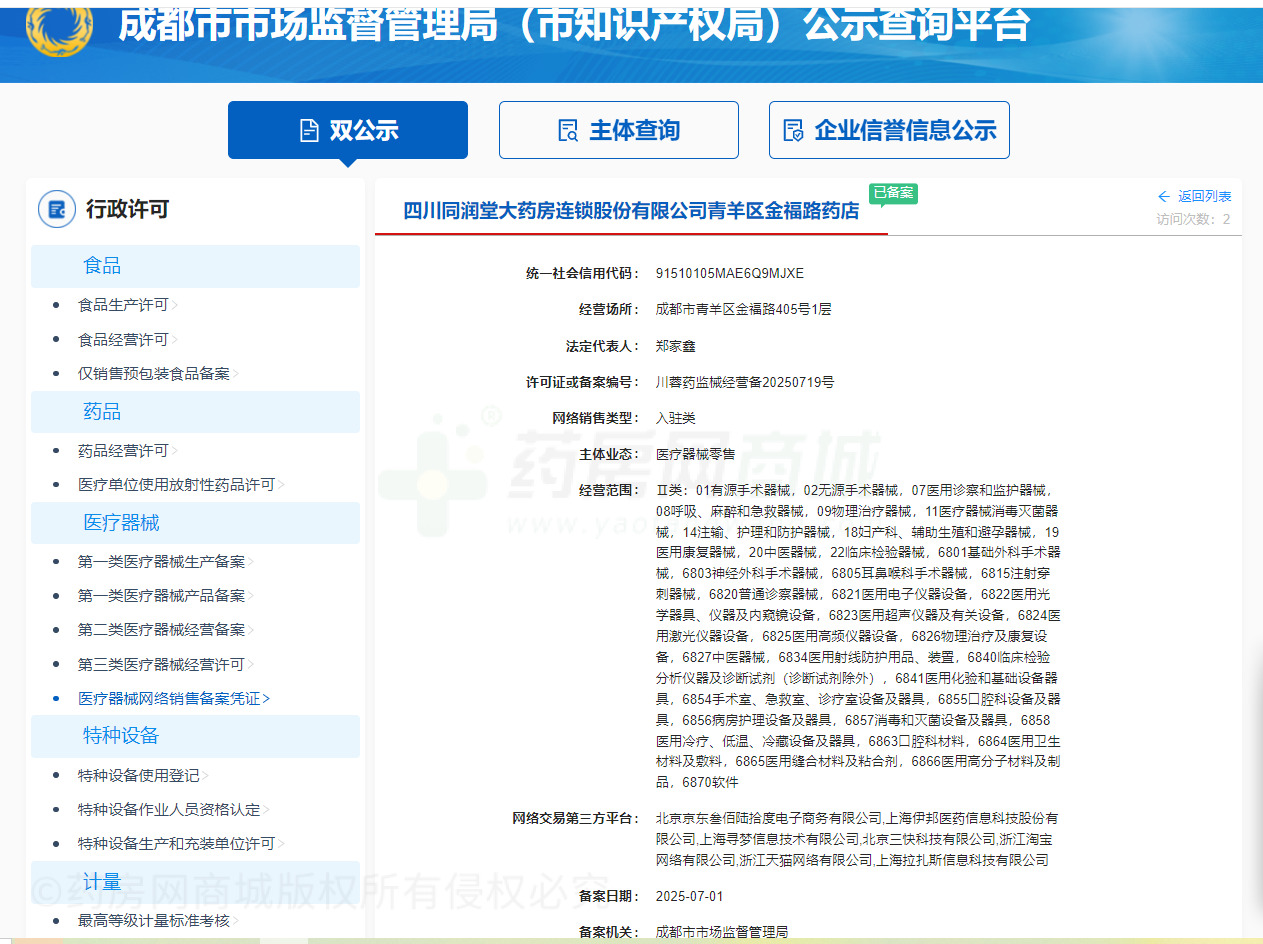The width and height of the screenshot is (1263, 944).
Task: Click the 网络销售类型 field label
Action: 594,418
